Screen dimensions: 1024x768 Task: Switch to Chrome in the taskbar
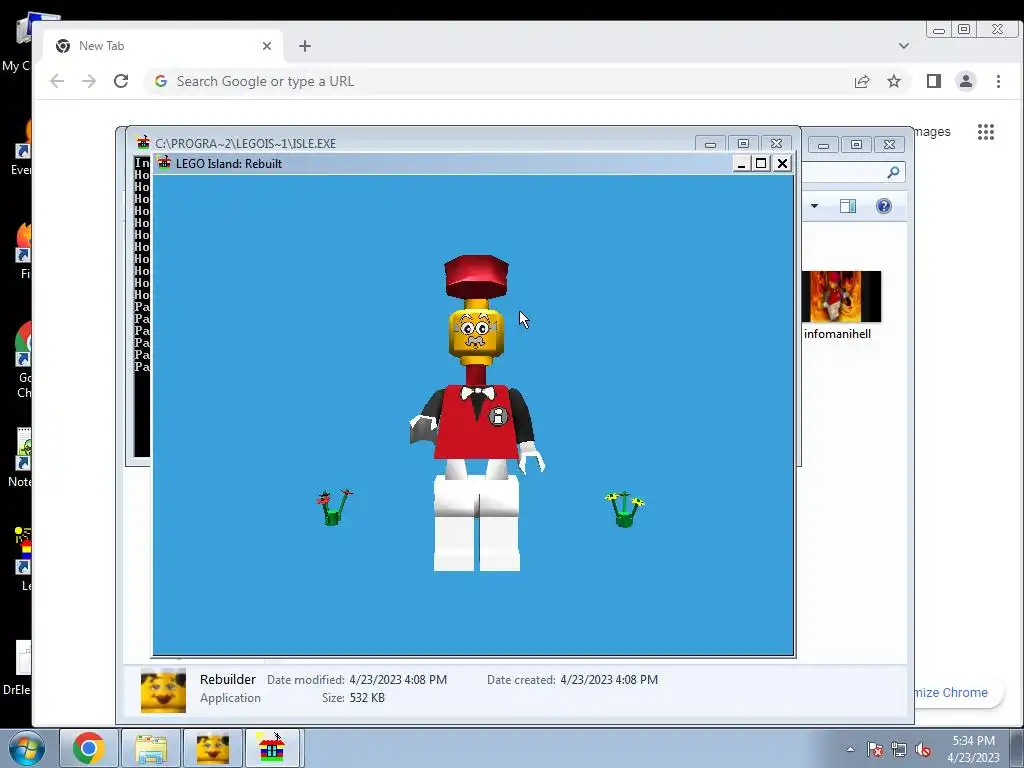(89, 748)
